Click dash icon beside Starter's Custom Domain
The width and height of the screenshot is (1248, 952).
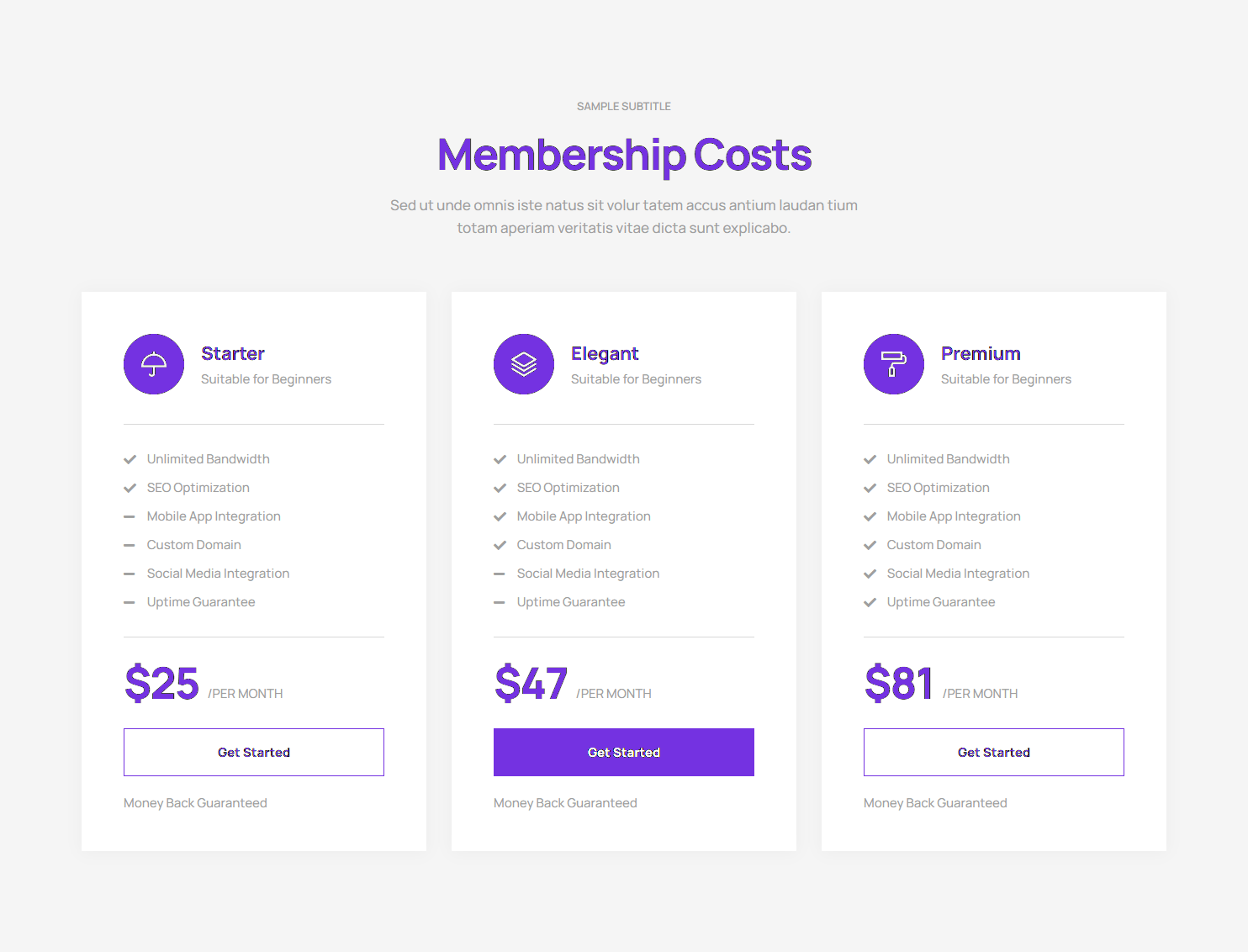point(130,545)
